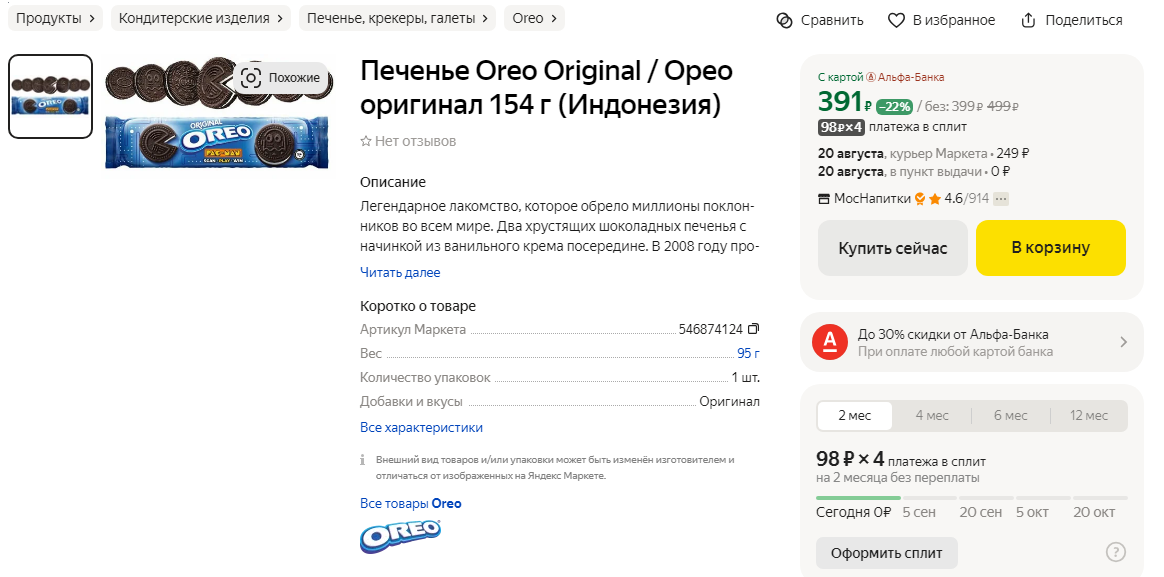
Task: Click the Купить сейчас button
Action: 893,248
